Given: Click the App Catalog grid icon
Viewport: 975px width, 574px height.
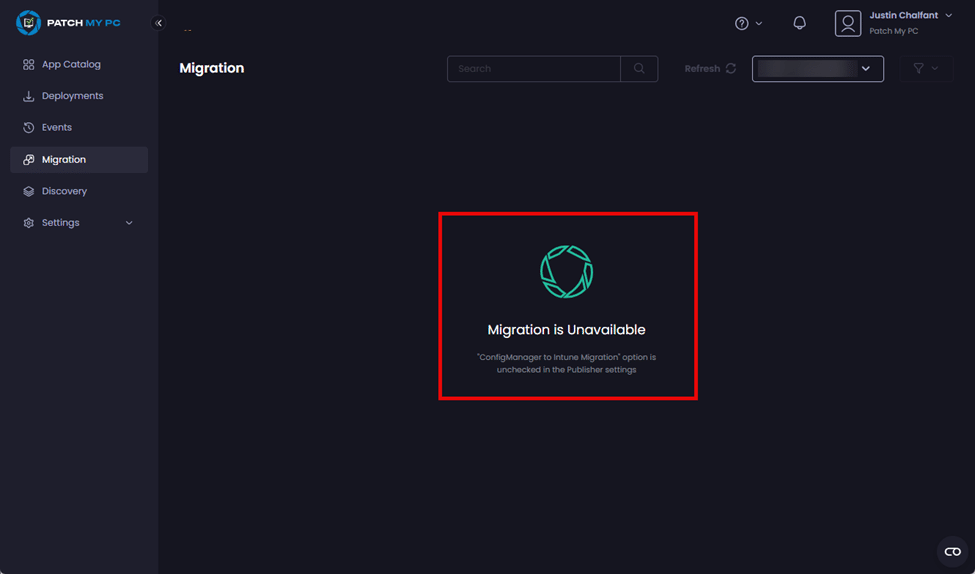Looking at the screenshot, I should [x=29, y=65].
